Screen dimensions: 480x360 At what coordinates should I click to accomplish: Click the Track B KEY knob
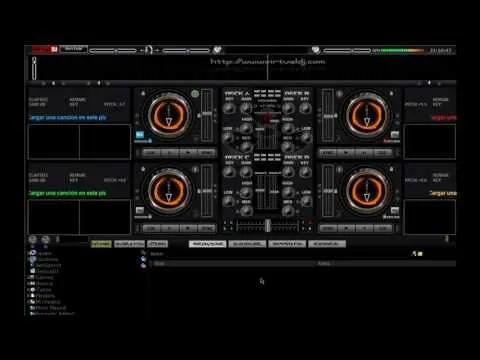(305, 108)
